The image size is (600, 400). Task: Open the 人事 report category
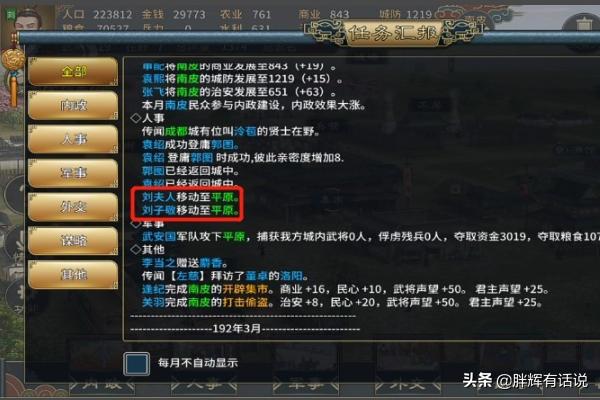(x=73, y=139)
